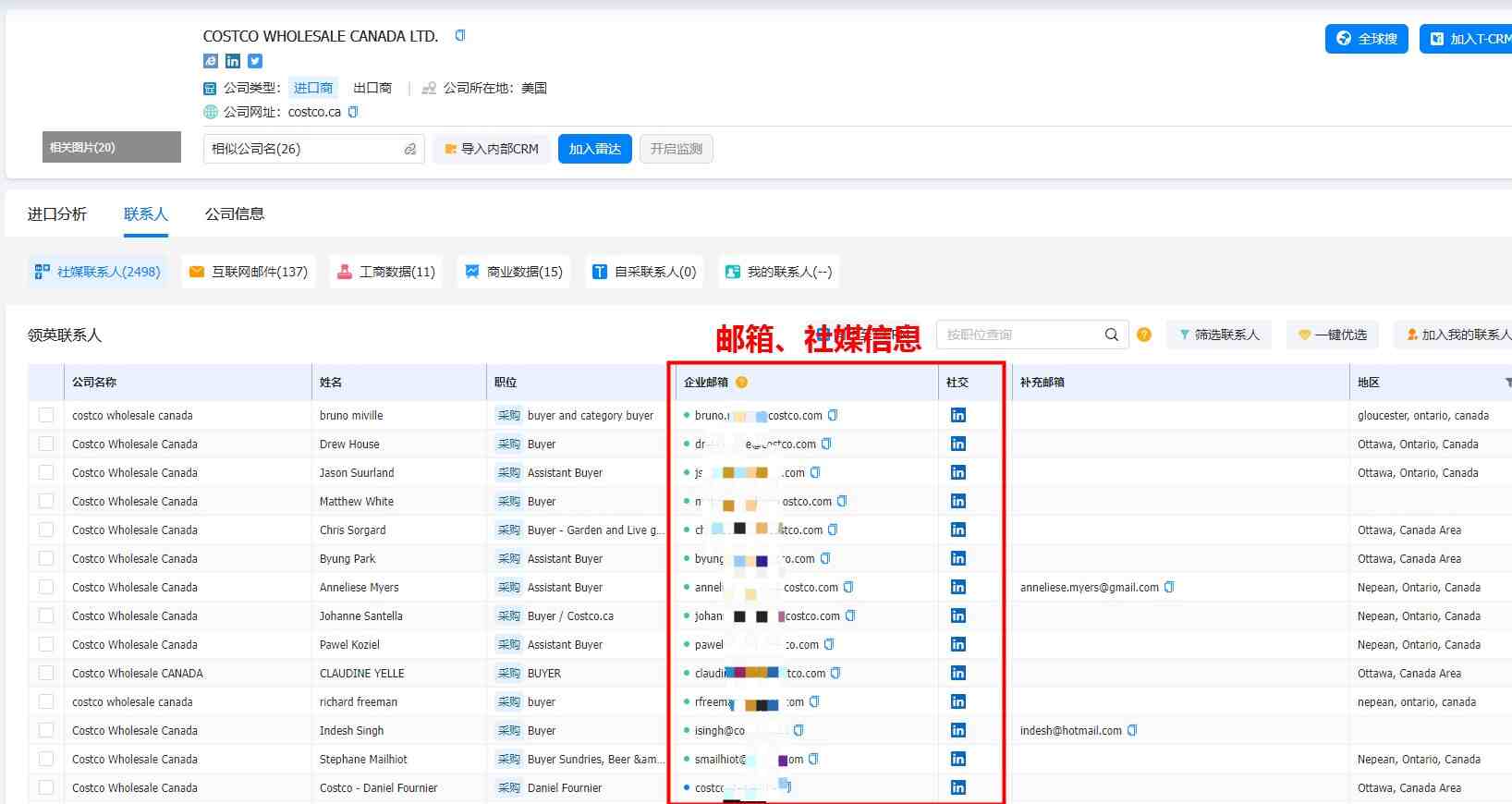Open LinkedIn profile for richard freeman

pos(958,701)
